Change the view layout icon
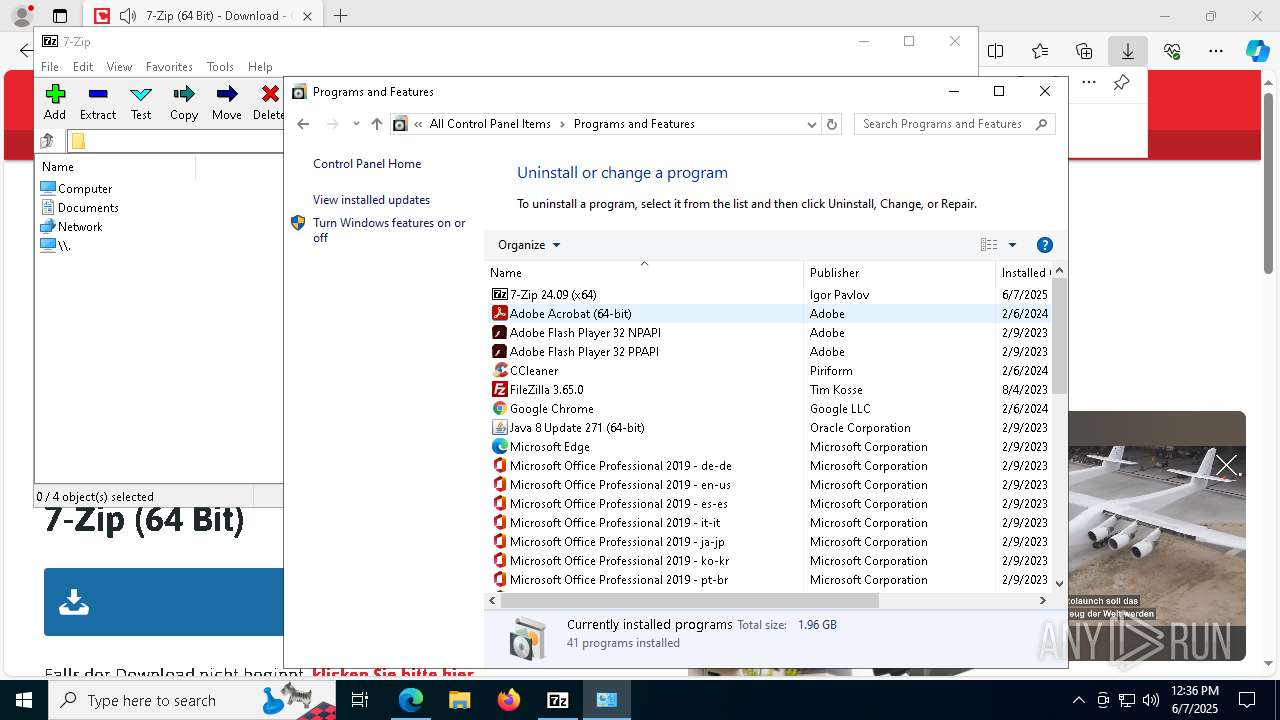Screen dimensions: 1280x720 click(989, 245)
